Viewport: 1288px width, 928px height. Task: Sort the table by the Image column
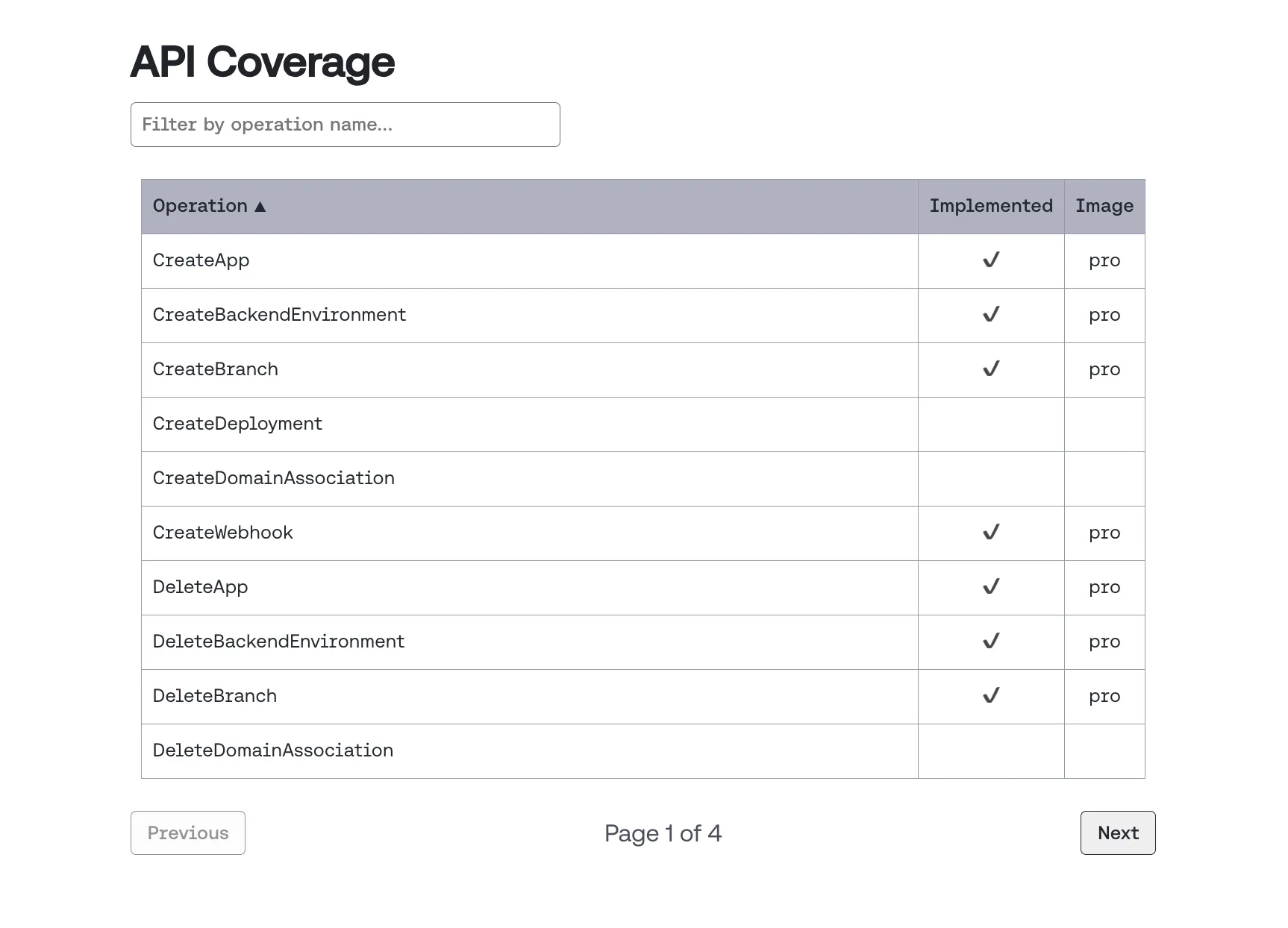1104,206
